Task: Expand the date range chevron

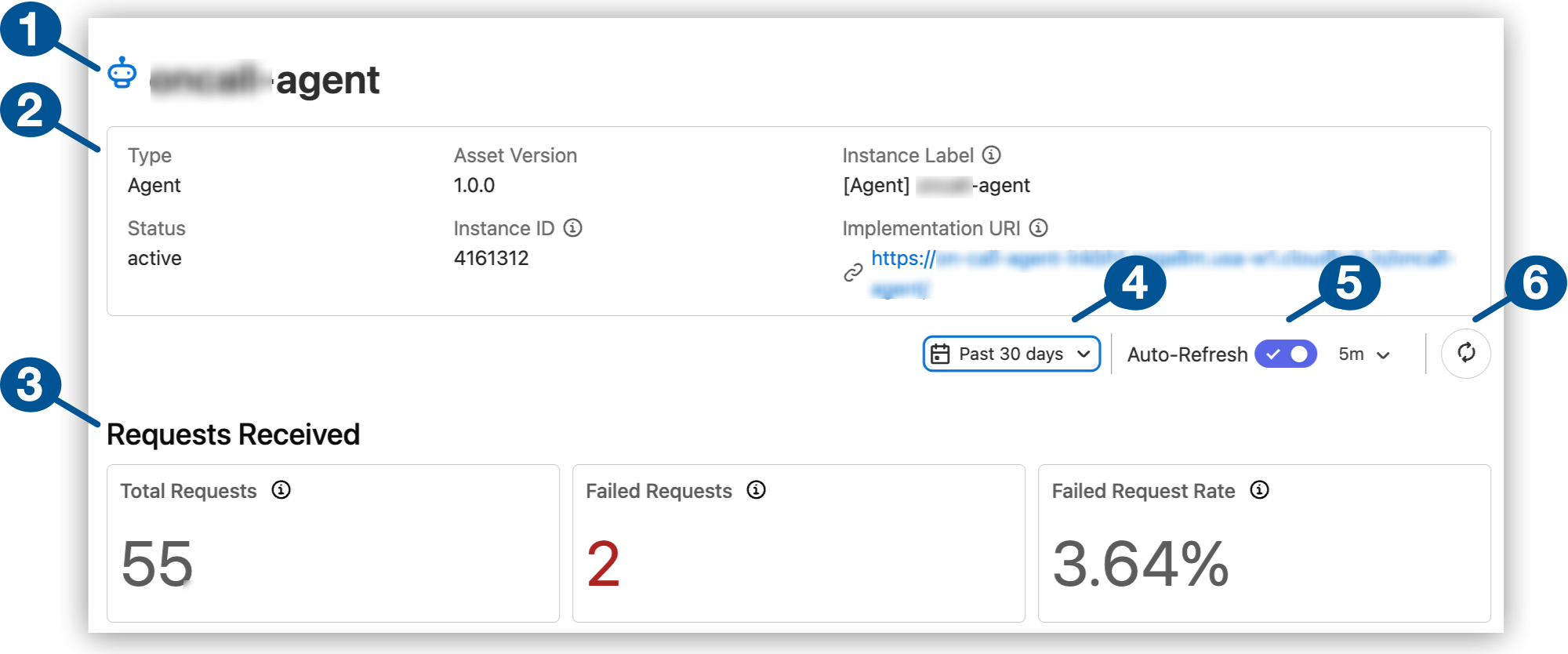Action: click(x=1085, y=354)
